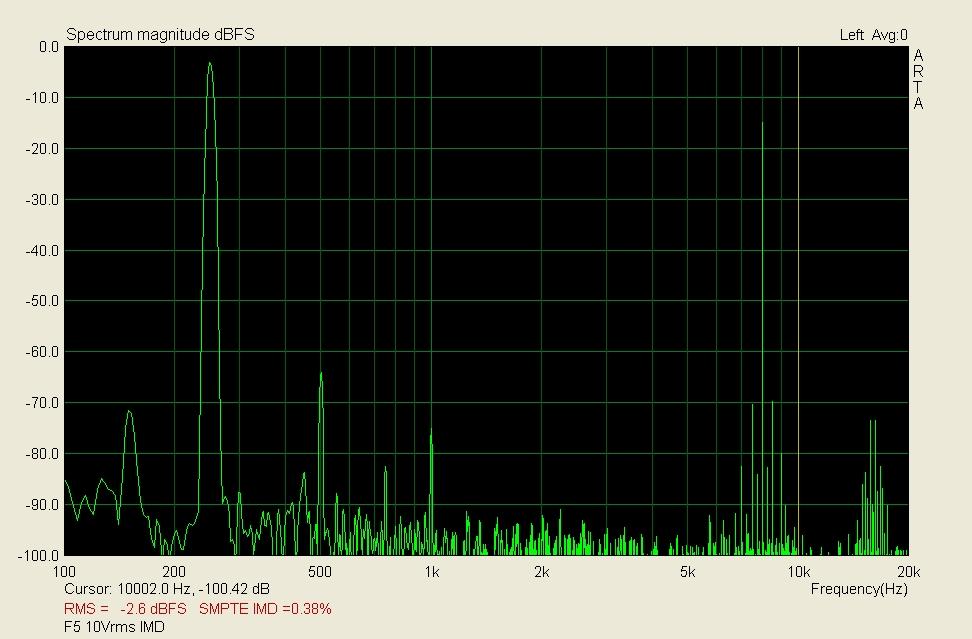The width and height of the screenshot is (972, 639).
Task: Click the 5k frequency axis label
Action: (x=687, y=572)
